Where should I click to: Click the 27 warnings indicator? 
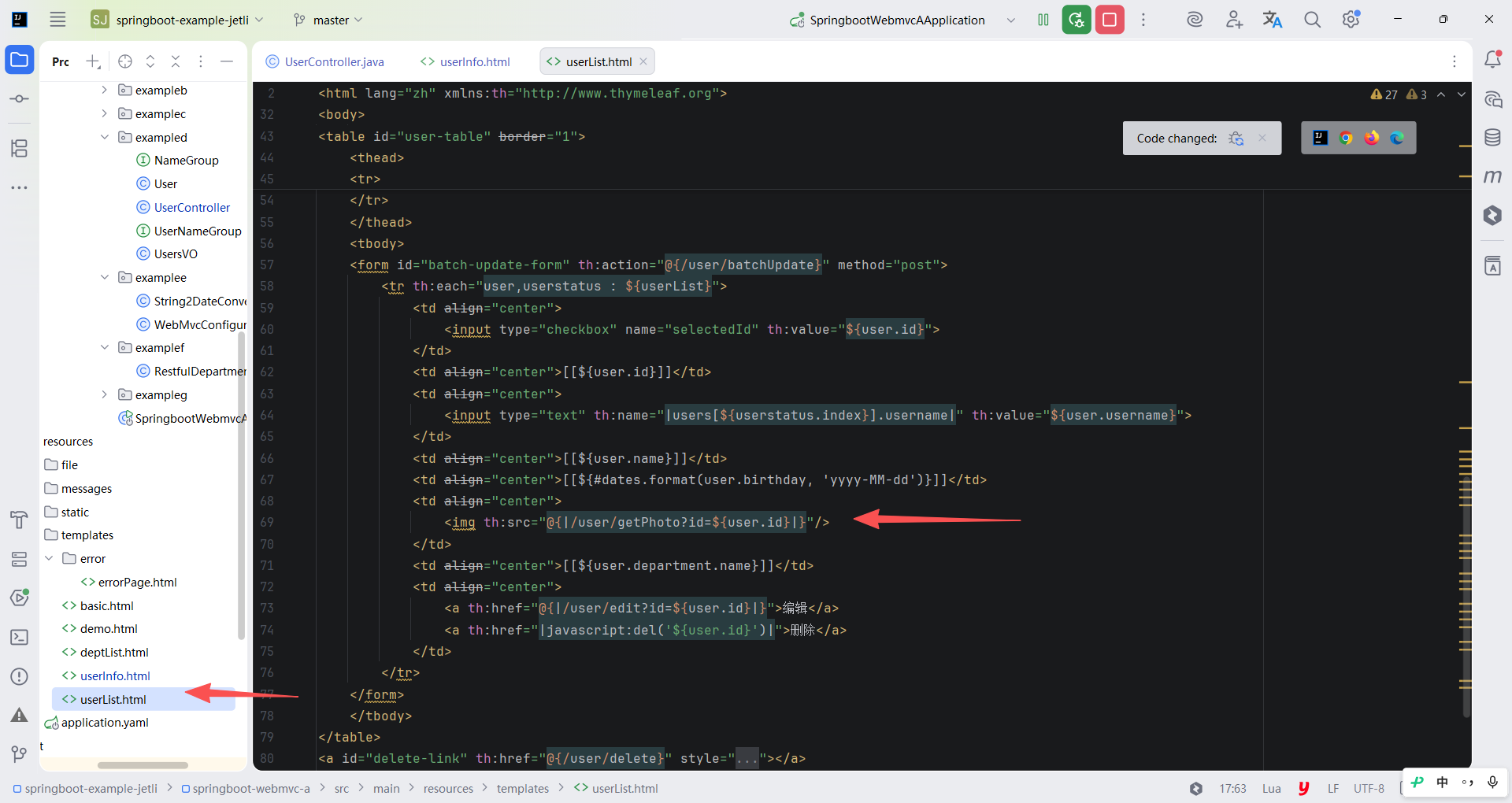coord(1384,94)
